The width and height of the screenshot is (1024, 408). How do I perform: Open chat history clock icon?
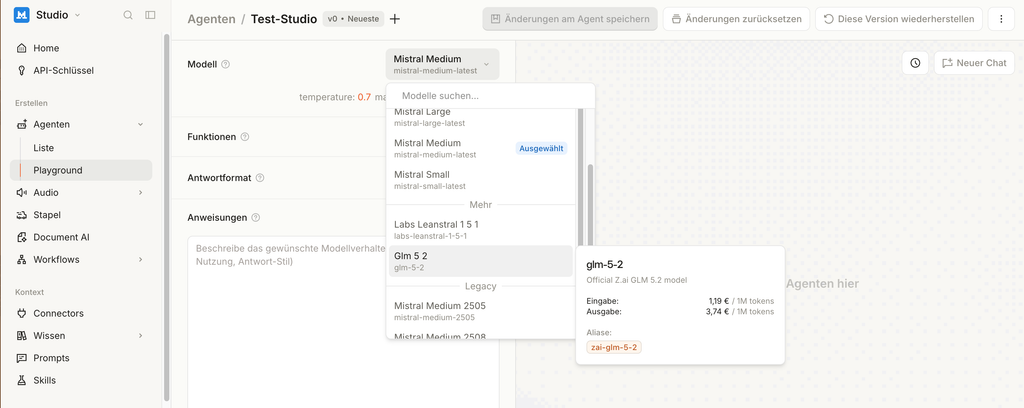(916, 63)
